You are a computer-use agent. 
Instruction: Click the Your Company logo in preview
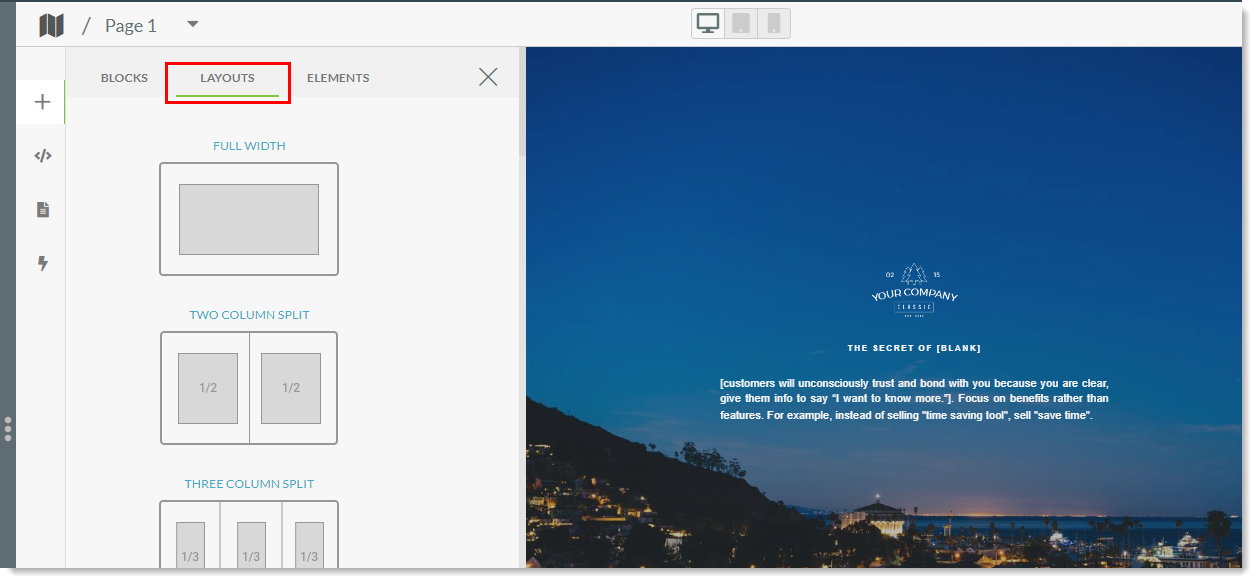(914, 290)
